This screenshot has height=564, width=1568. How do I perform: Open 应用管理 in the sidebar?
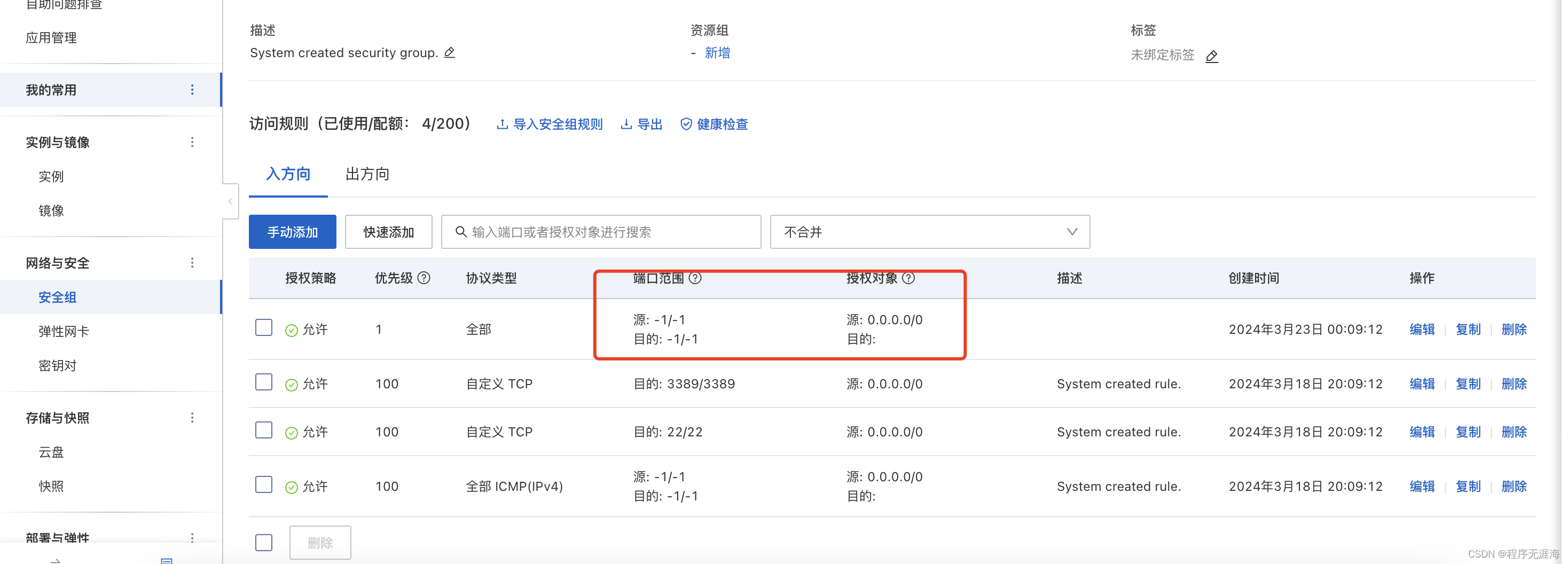pos(51,38)
